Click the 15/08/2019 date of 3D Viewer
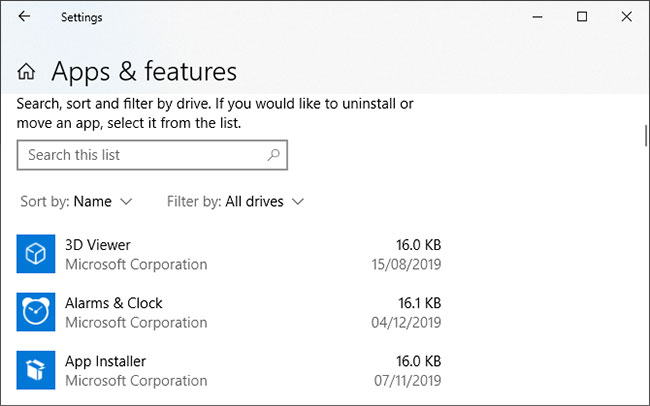The image size is (650, 406). (406, 265)
